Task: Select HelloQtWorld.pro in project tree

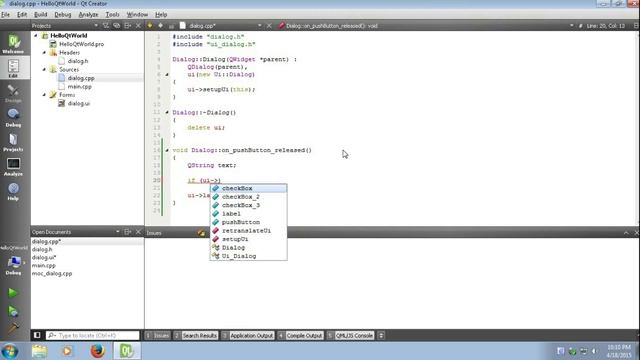Action: pyautogui.click(x=81, y=44)
